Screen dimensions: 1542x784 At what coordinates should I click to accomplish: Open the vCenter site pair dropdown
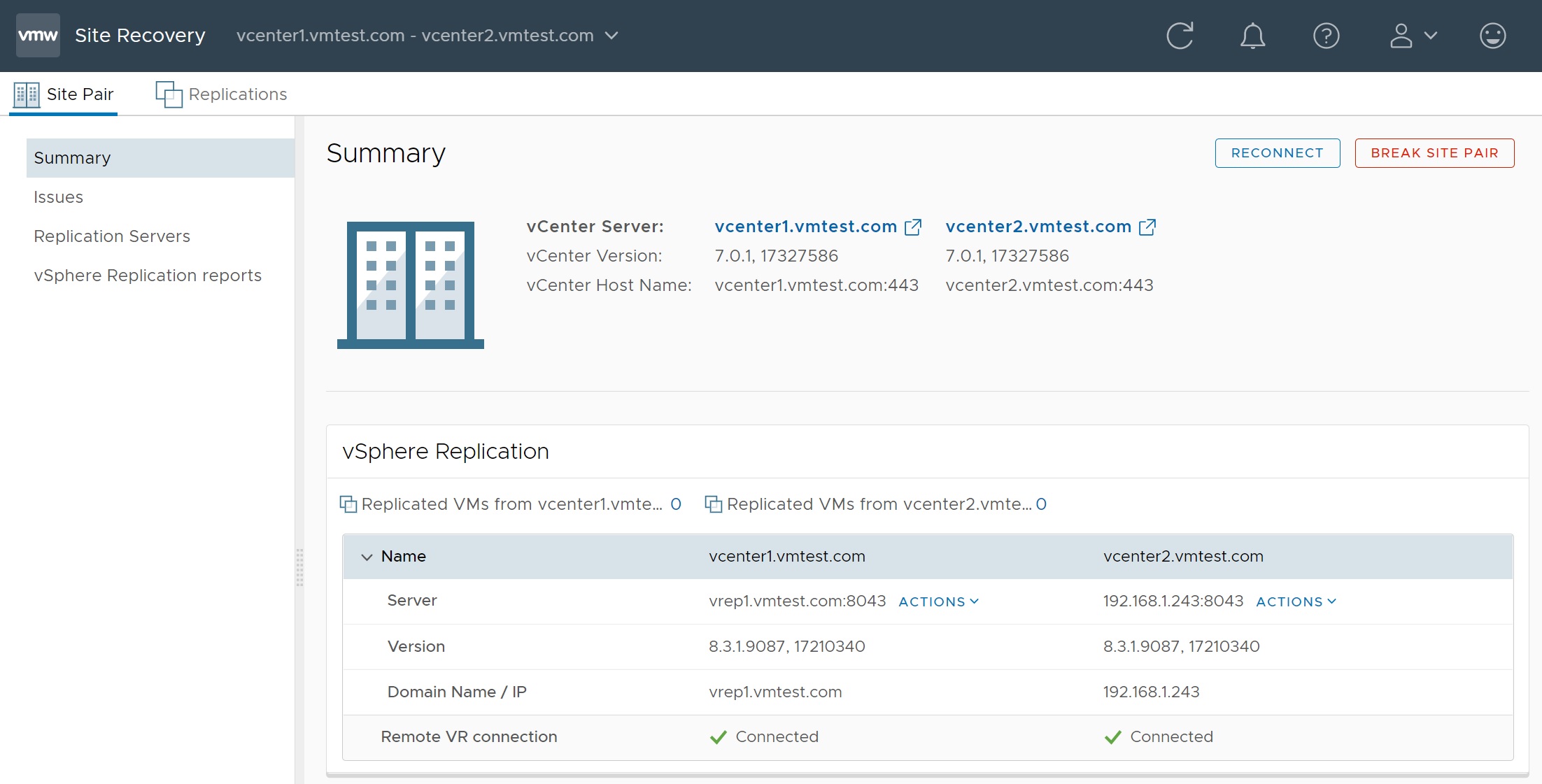pyautogui.click(x=427, y=36)
